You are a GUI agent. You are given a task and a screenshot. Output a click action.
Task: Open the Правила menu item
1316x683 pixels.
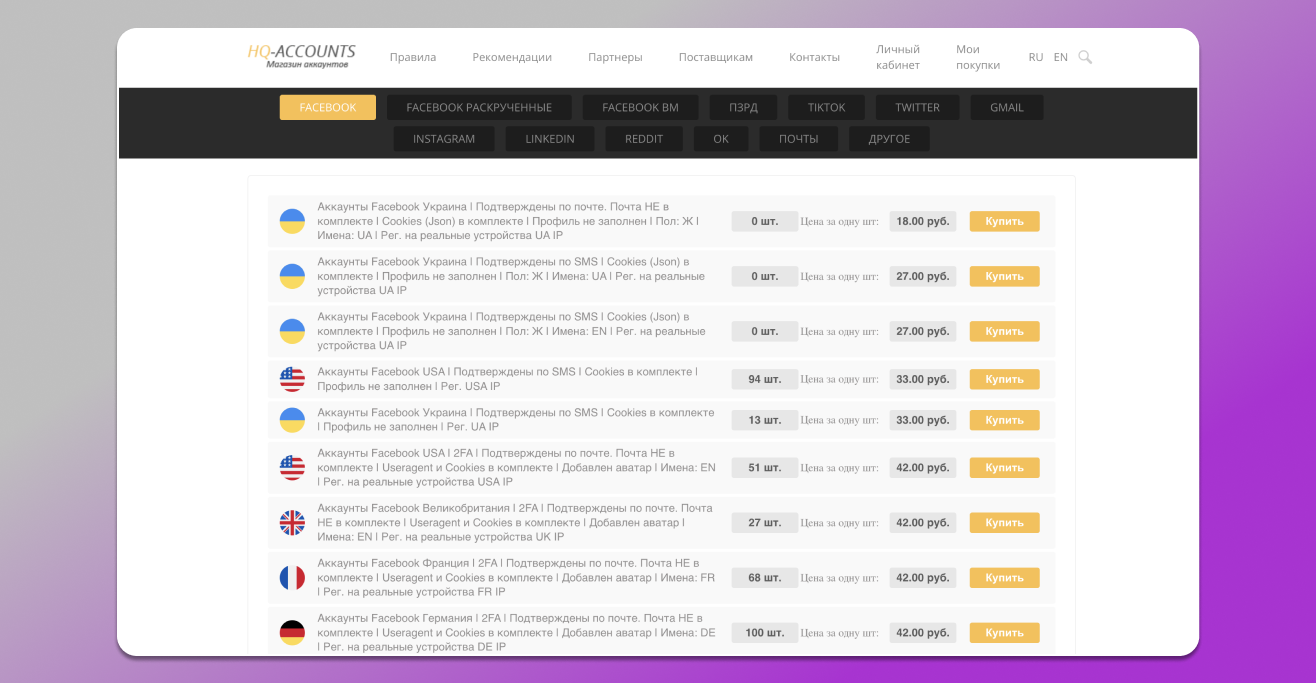(x=413, y=57)
